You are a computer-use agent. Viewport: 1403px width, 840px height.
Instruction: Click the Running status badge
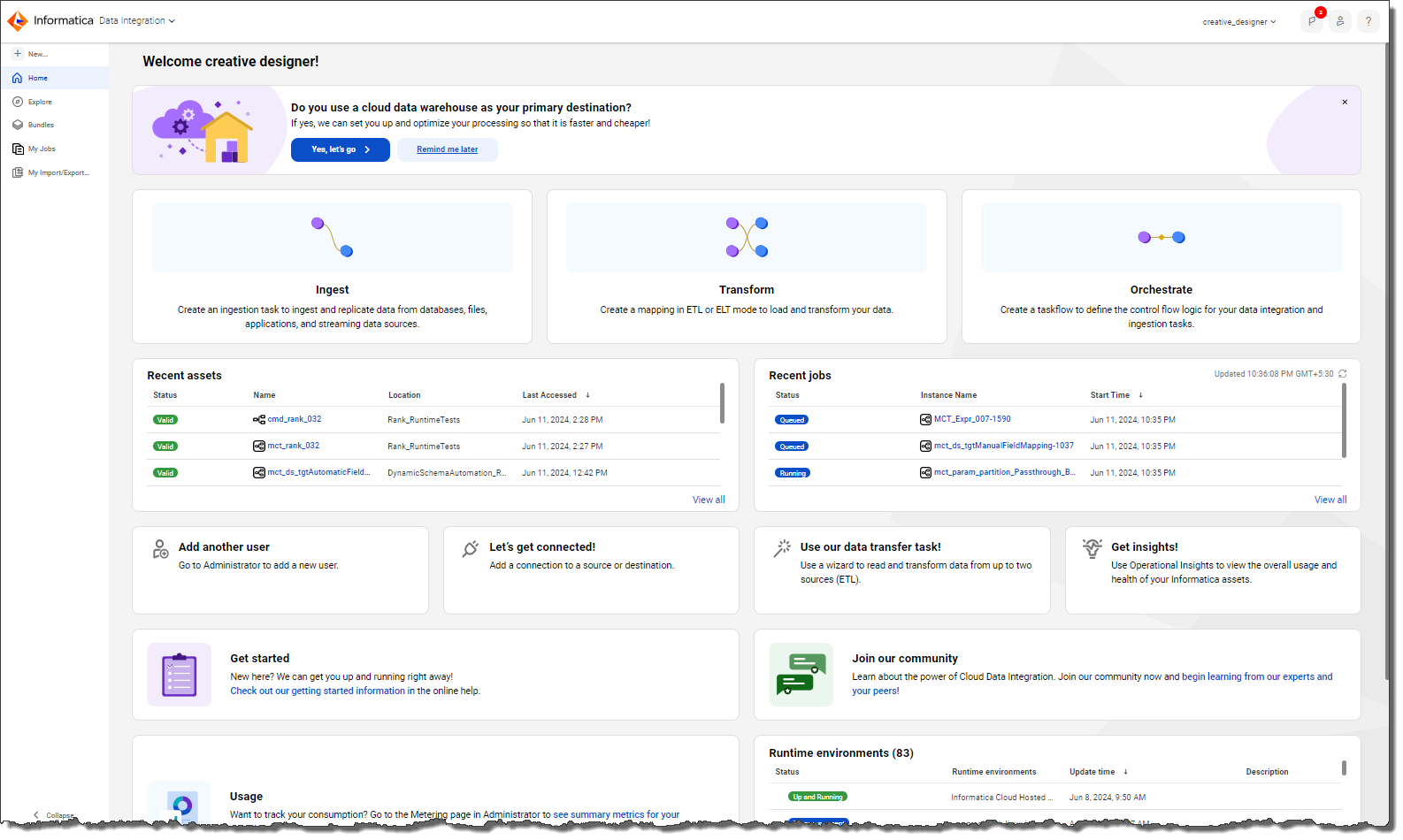(x=793, y=473)
